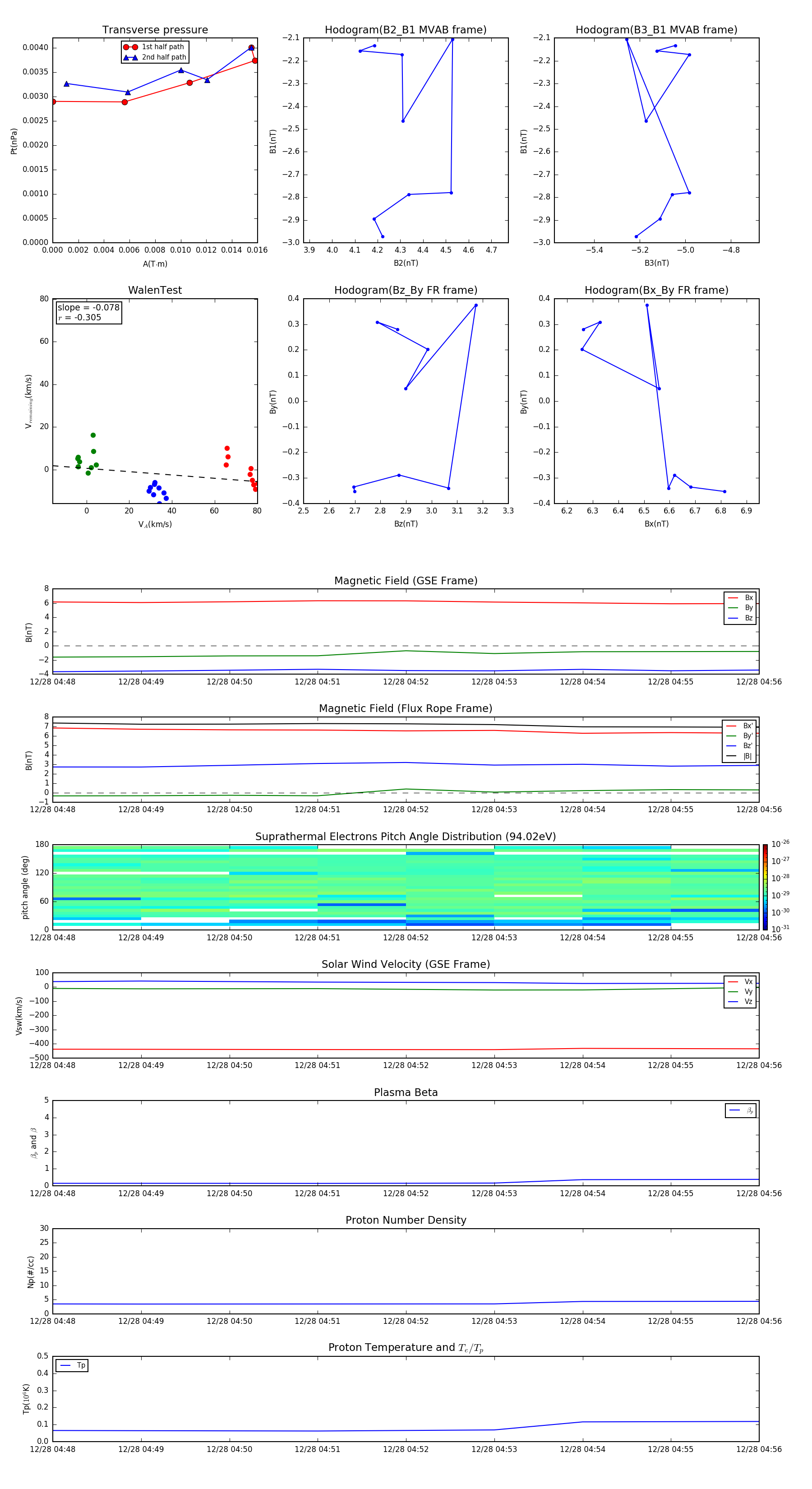Click the 'Hodogram(B2_B1 MVAB frame)' title

click(x=406, y=30)
